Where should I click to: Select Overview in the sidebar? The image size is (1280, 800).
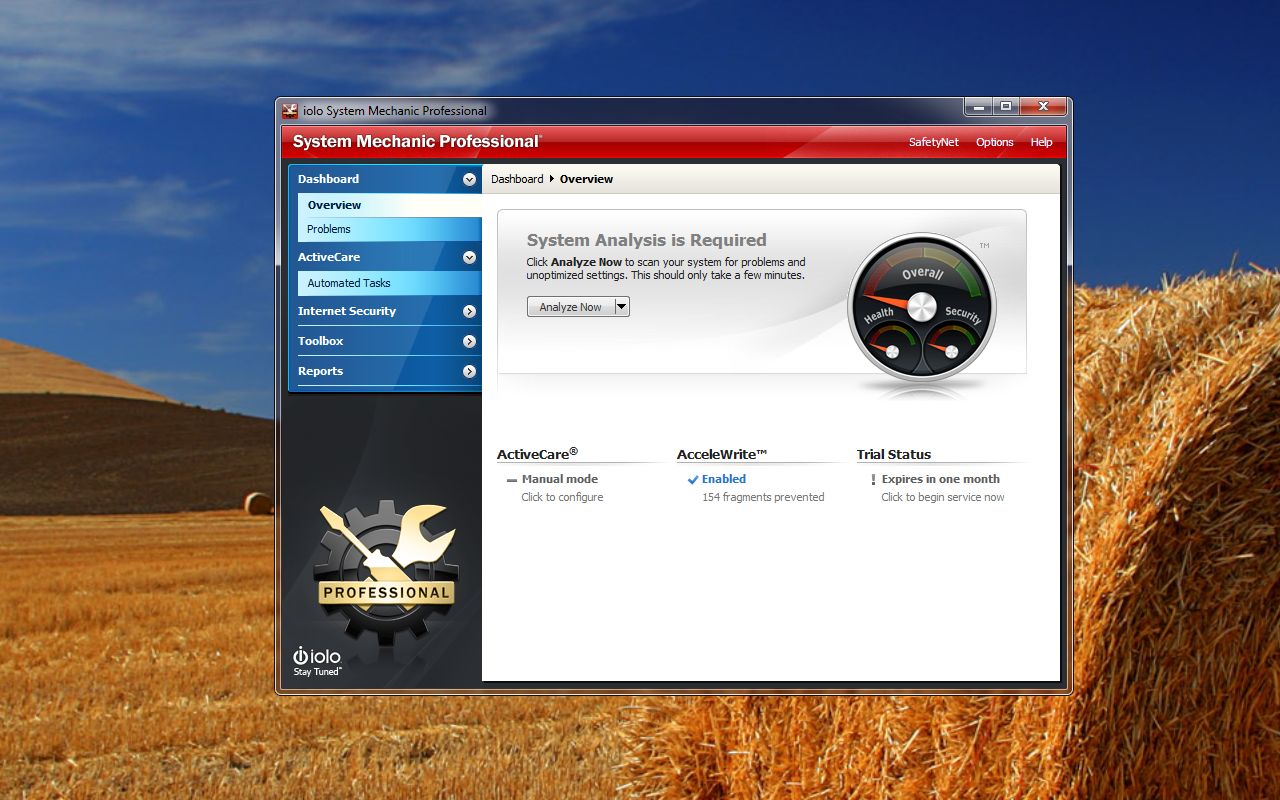coord(389,205)
